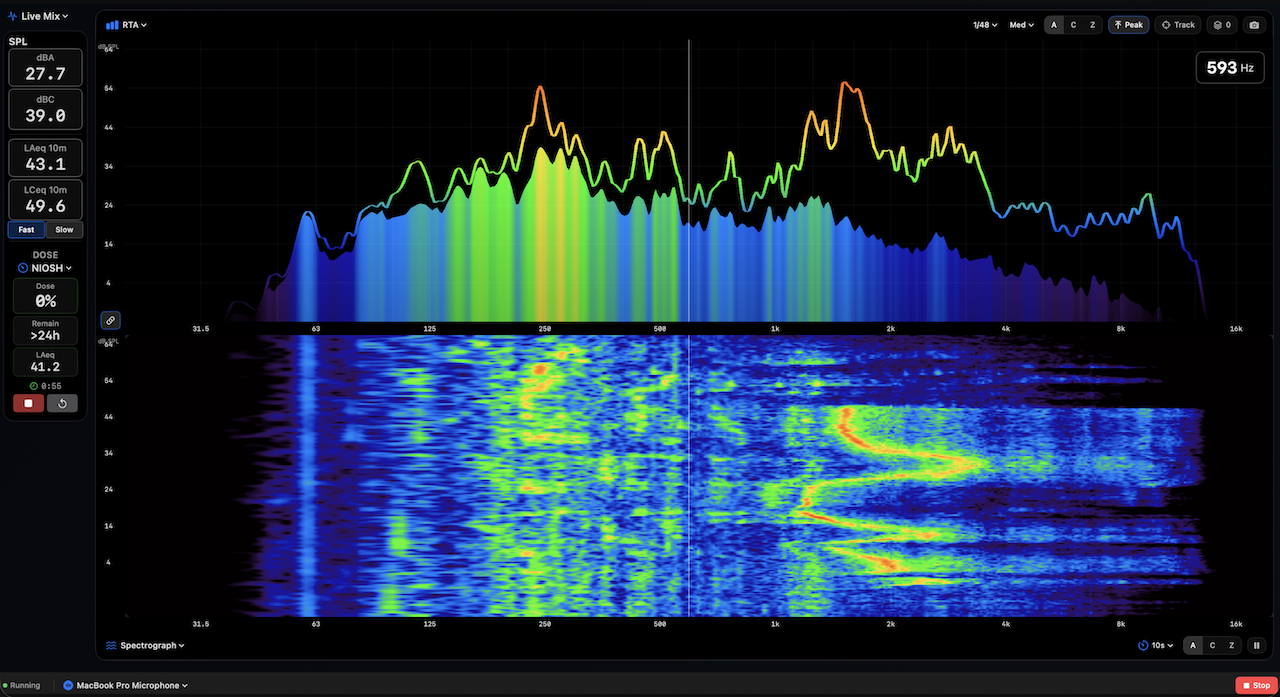Open the Spectrograph view menu

tap(146, 646)
